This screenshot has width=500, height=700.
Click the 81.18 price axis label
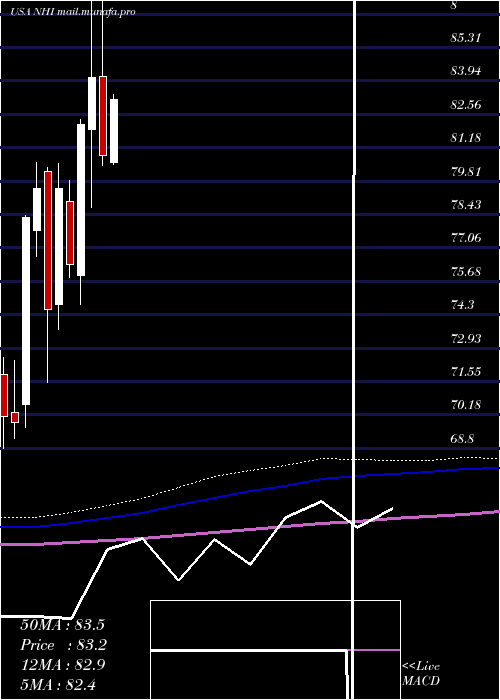(466, 138)
